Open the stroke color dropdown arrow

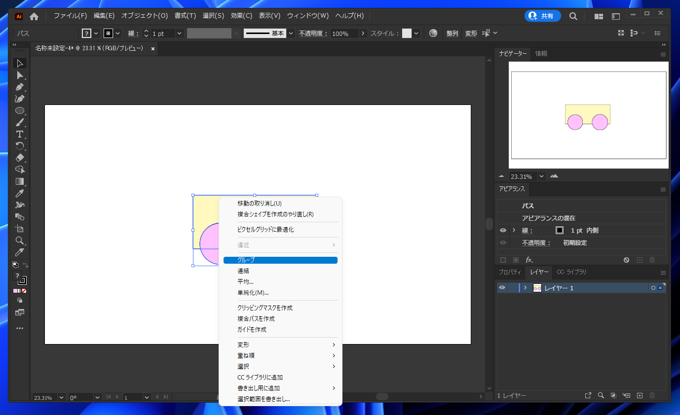click(x=118, y=33)
